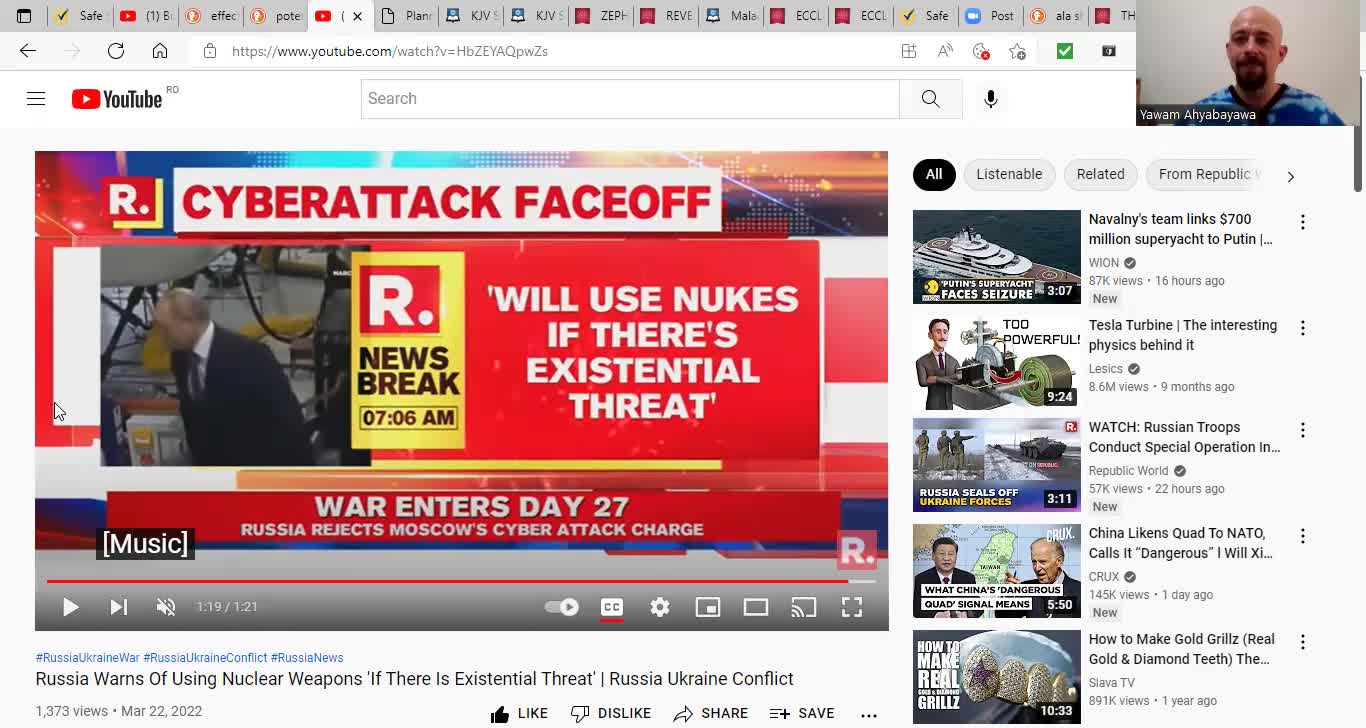Viewport: 1366px width, 728px height.
Task: Open How to Make Gold Grillz title
Action: coord(1181,649)
